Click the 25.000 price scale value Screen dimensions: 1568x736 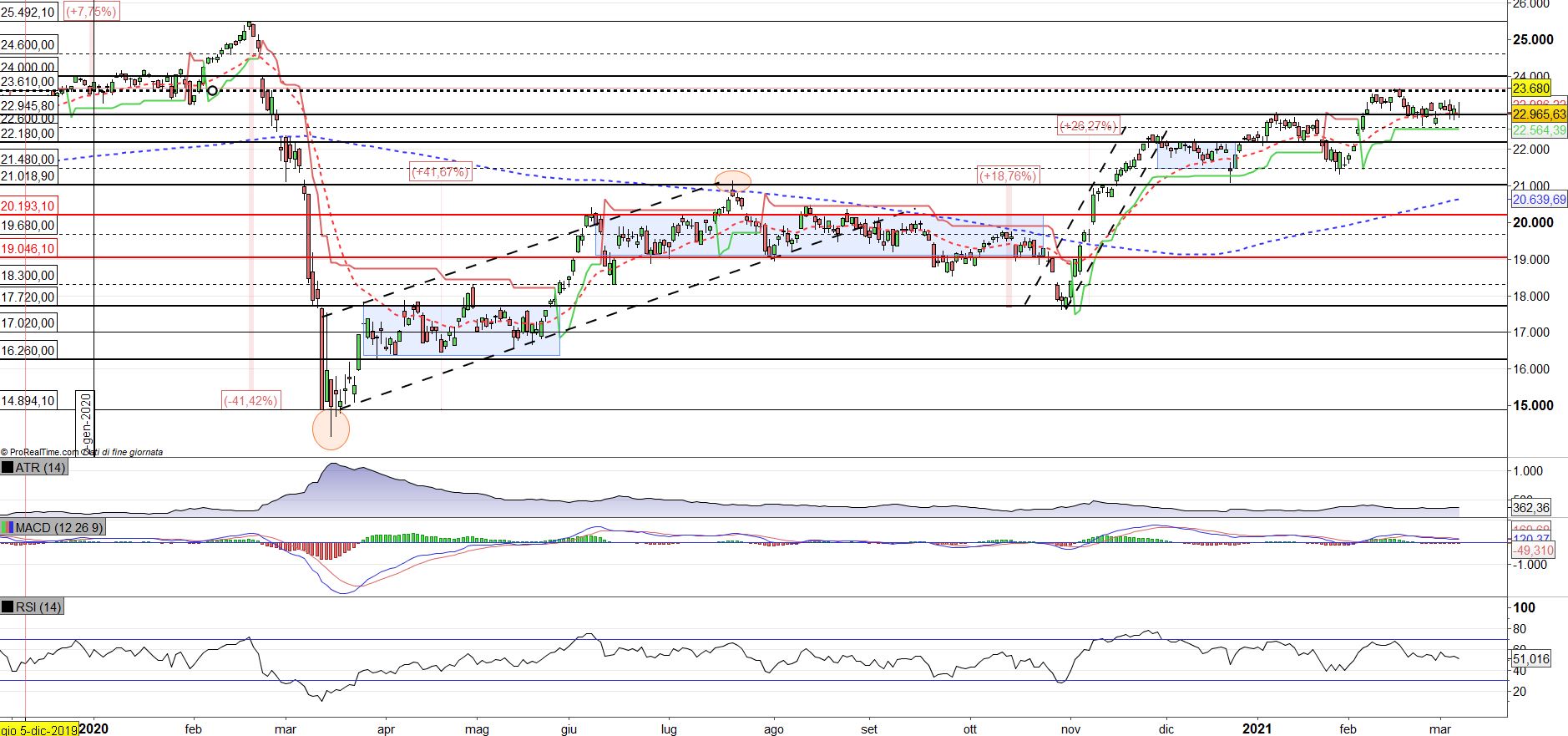pos(1535,39)
